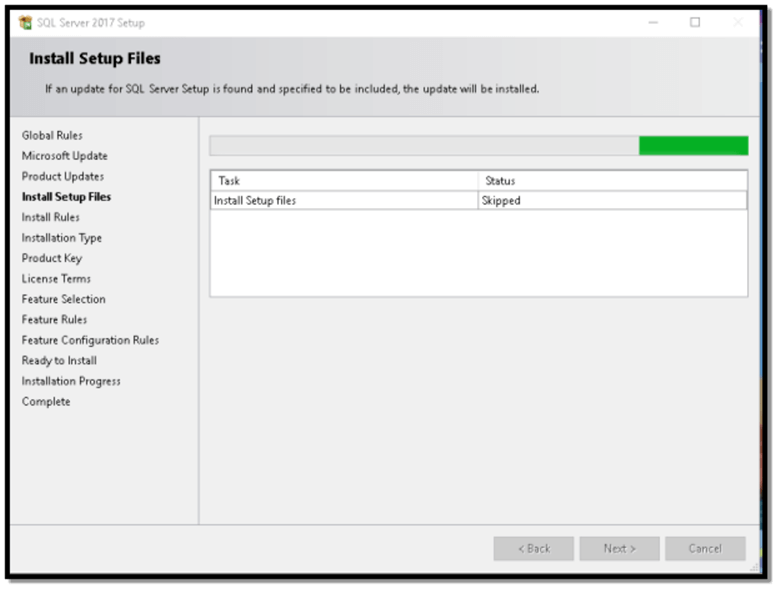Select Product Key step in sidebar
This screenshot has height=592, width=780.
[x=52, y=259]
